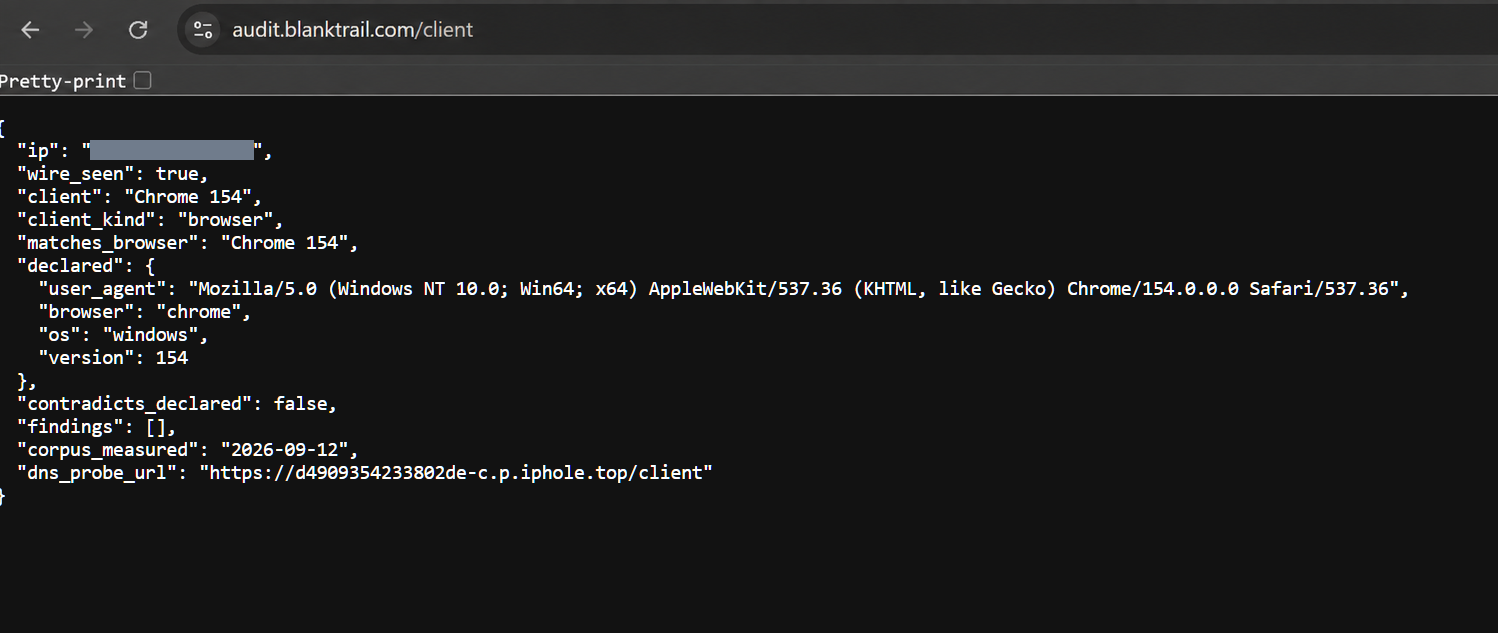The width and height of the screenshot is (1498, 633).
Task: Open site information icon in address bar
Action: (204, 30)
